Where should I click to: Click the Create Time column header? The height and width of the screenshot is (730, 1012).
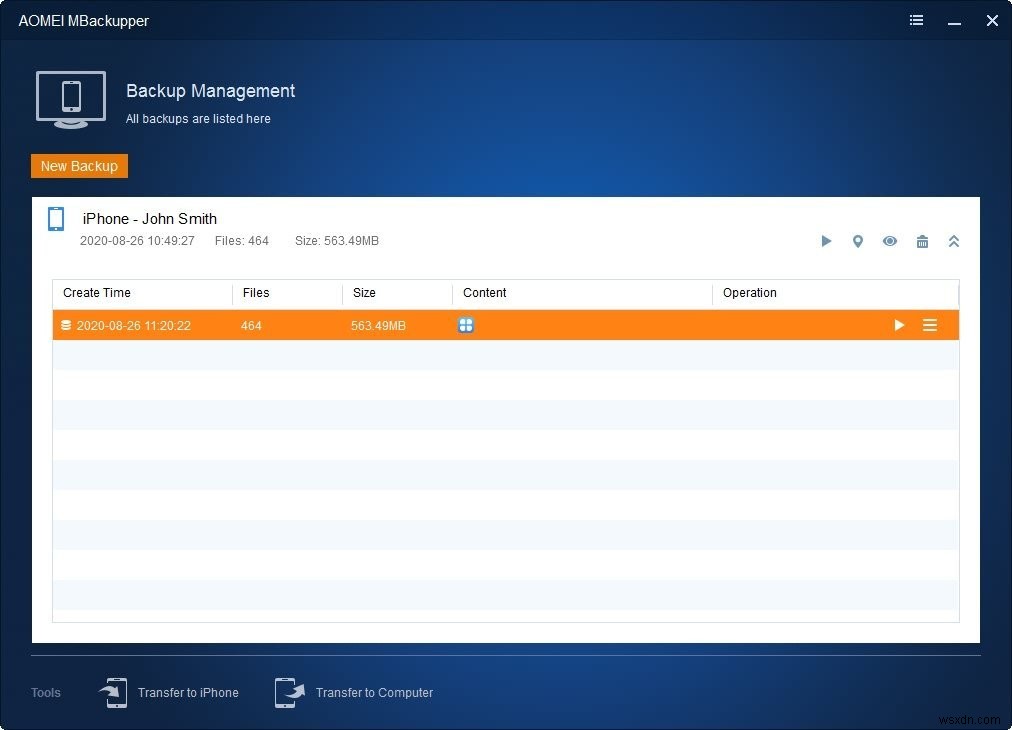(97, 293)
